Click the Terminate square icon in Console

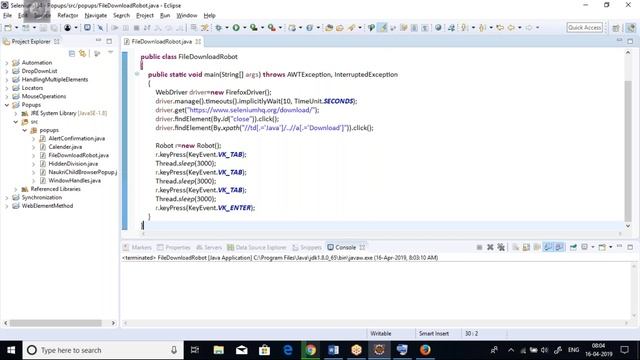(479, 247)
